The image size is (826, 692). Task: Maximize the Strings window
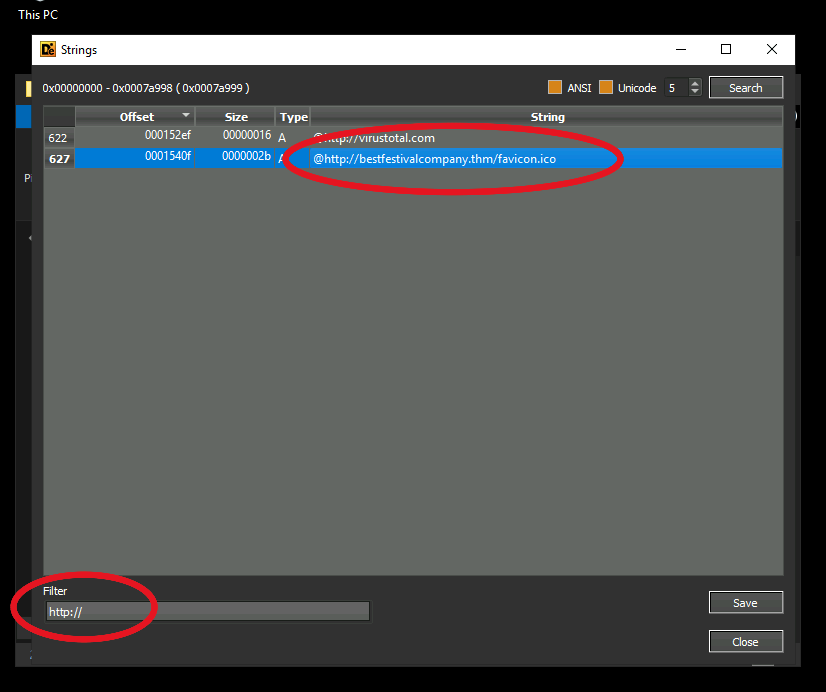click(x=726, y=50)
